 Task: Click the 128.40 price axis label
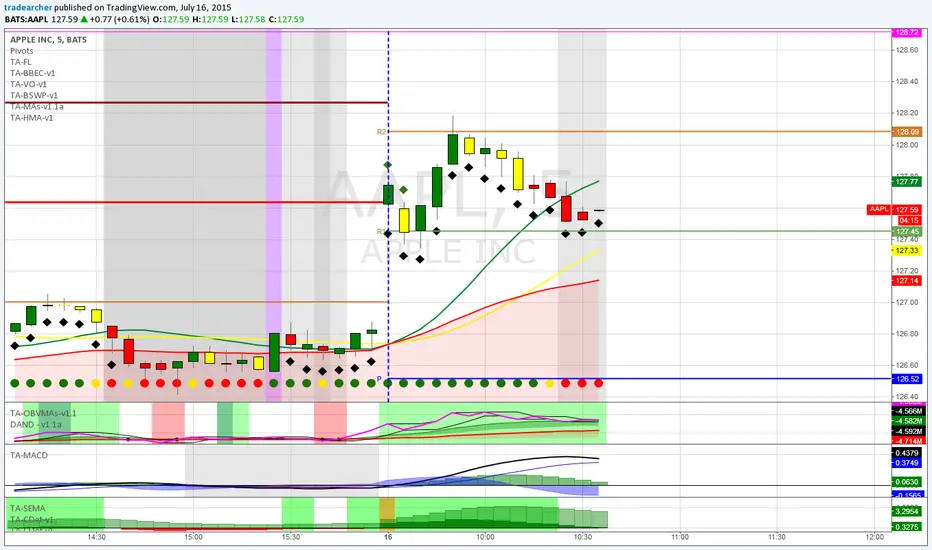[907, 82]
